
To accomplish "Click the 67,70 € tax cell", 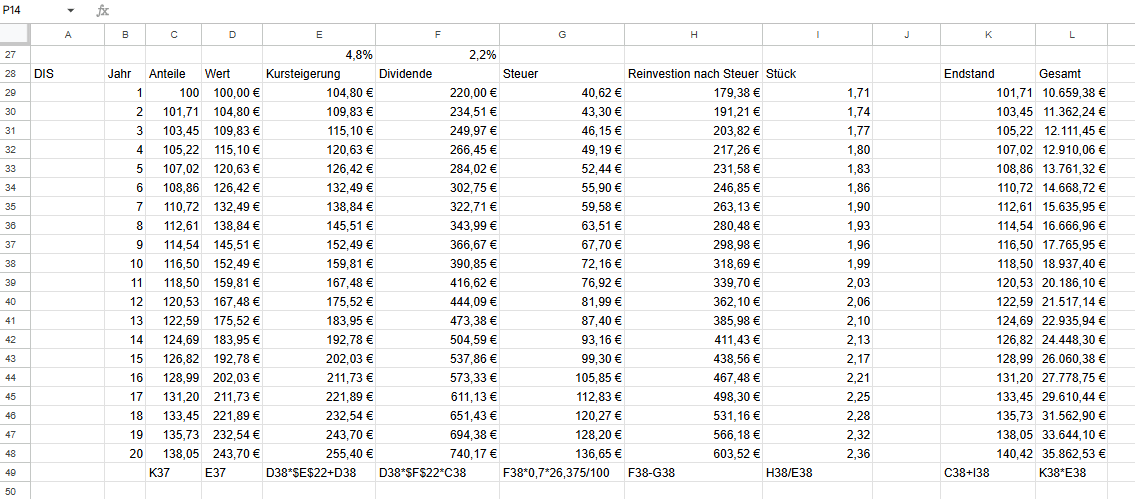I will point(562,244).
